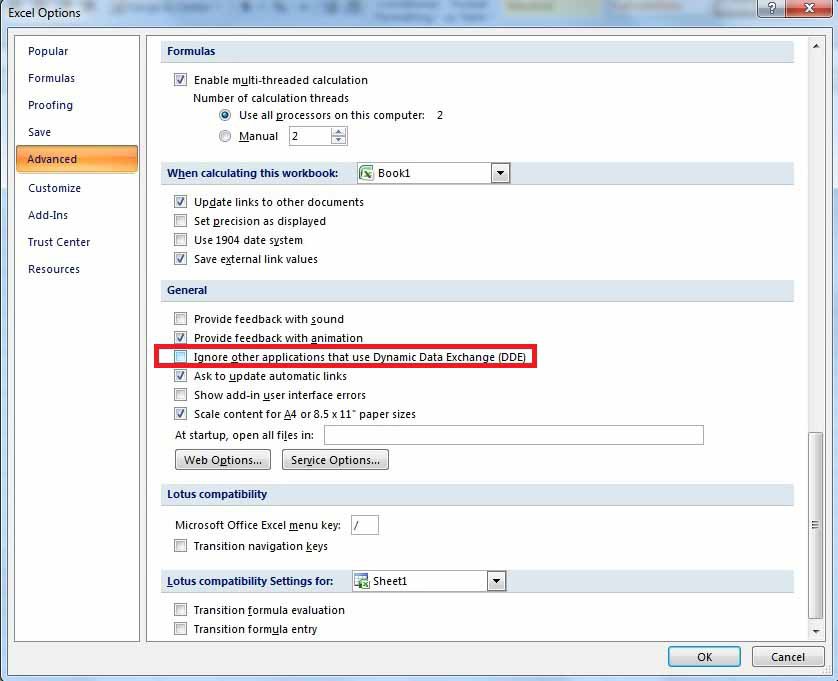
Task: Click the Excel workbook icon beside Book1
Action: 367,172
